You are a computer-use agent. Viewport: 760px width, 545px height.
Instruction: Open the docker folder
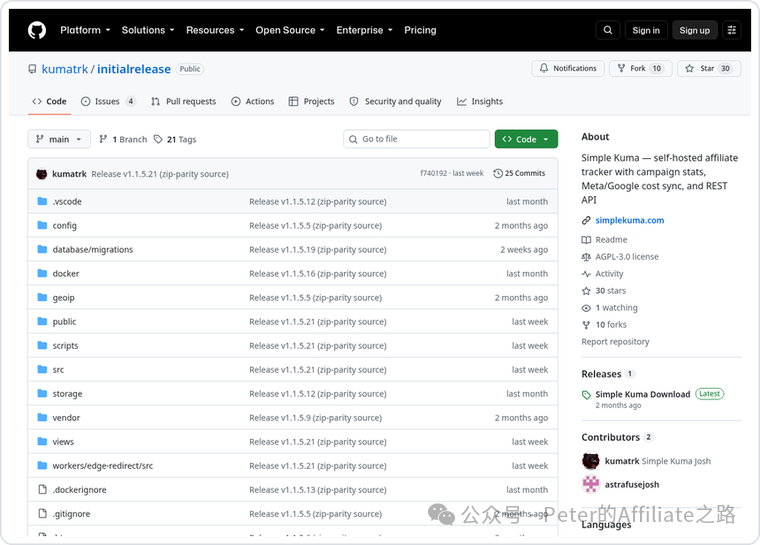coord(65,273)
